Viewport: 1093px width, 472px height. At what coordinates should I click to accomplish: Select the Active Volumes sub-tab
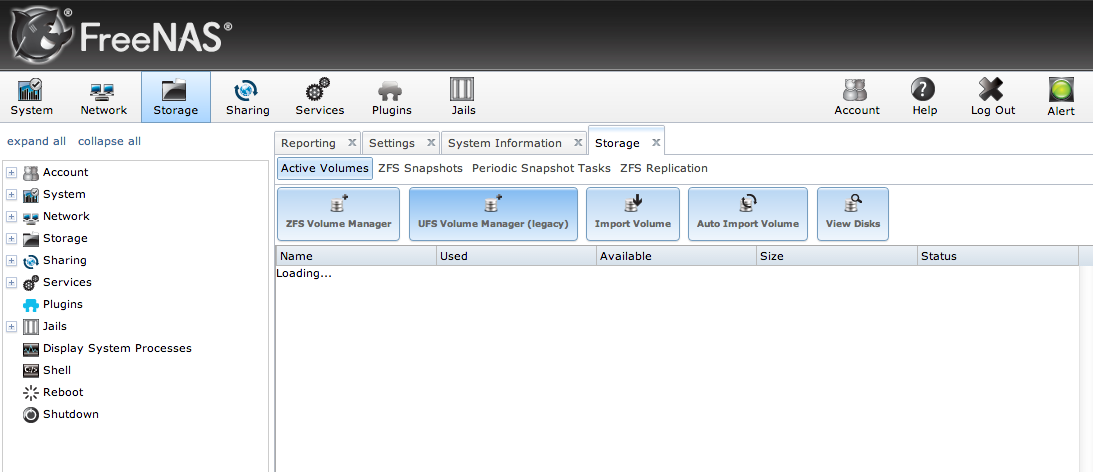point(325,168)
